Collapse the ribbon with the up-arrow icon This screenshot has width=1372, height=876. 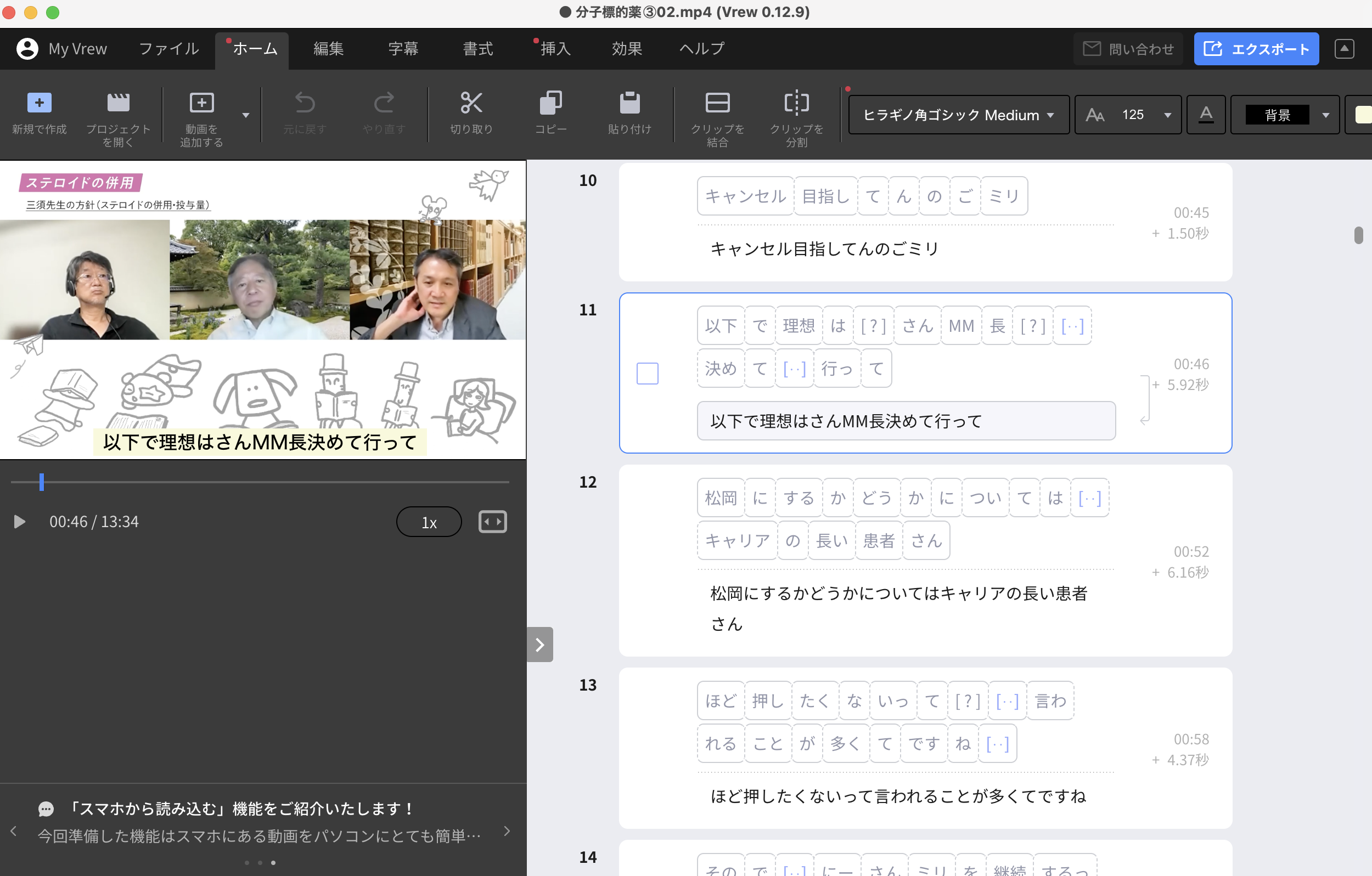click(1343, 49)
